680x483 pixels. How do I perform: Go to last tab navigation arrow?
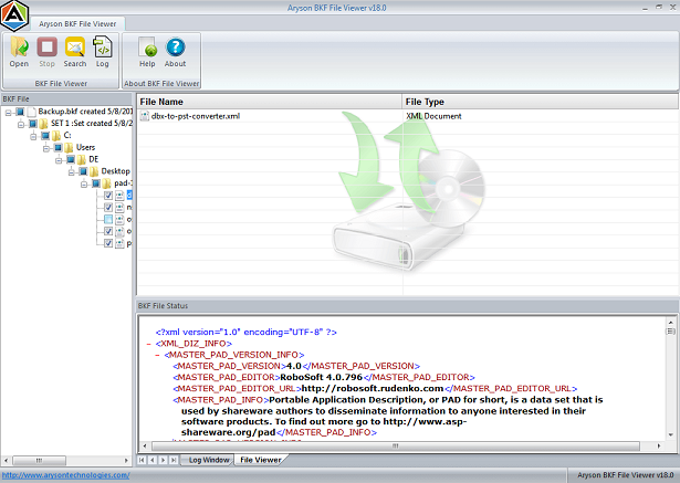click(x=173, y=460)
